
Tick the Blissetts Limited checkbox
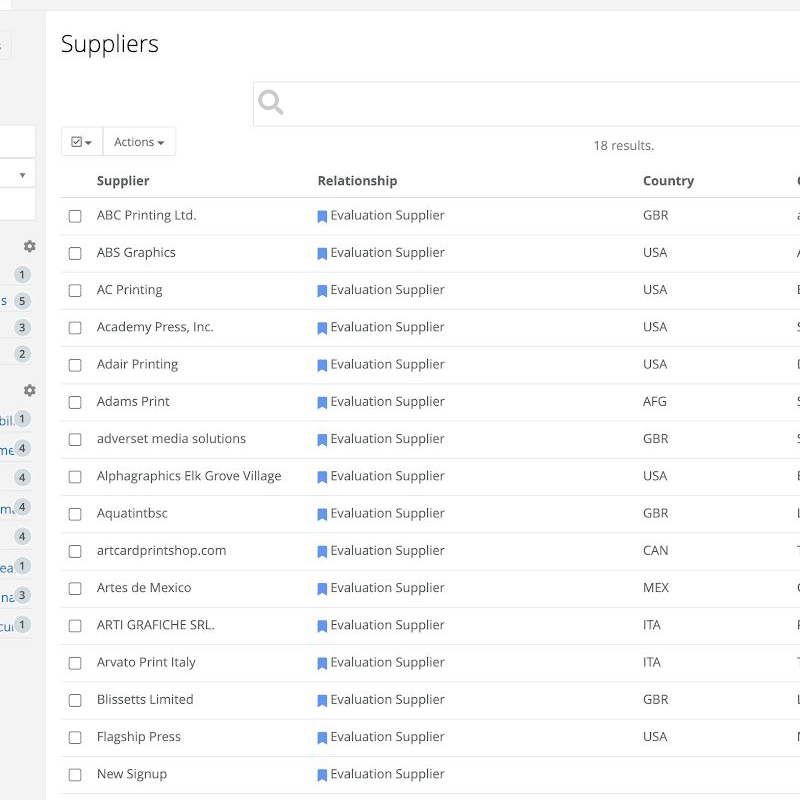75,701
